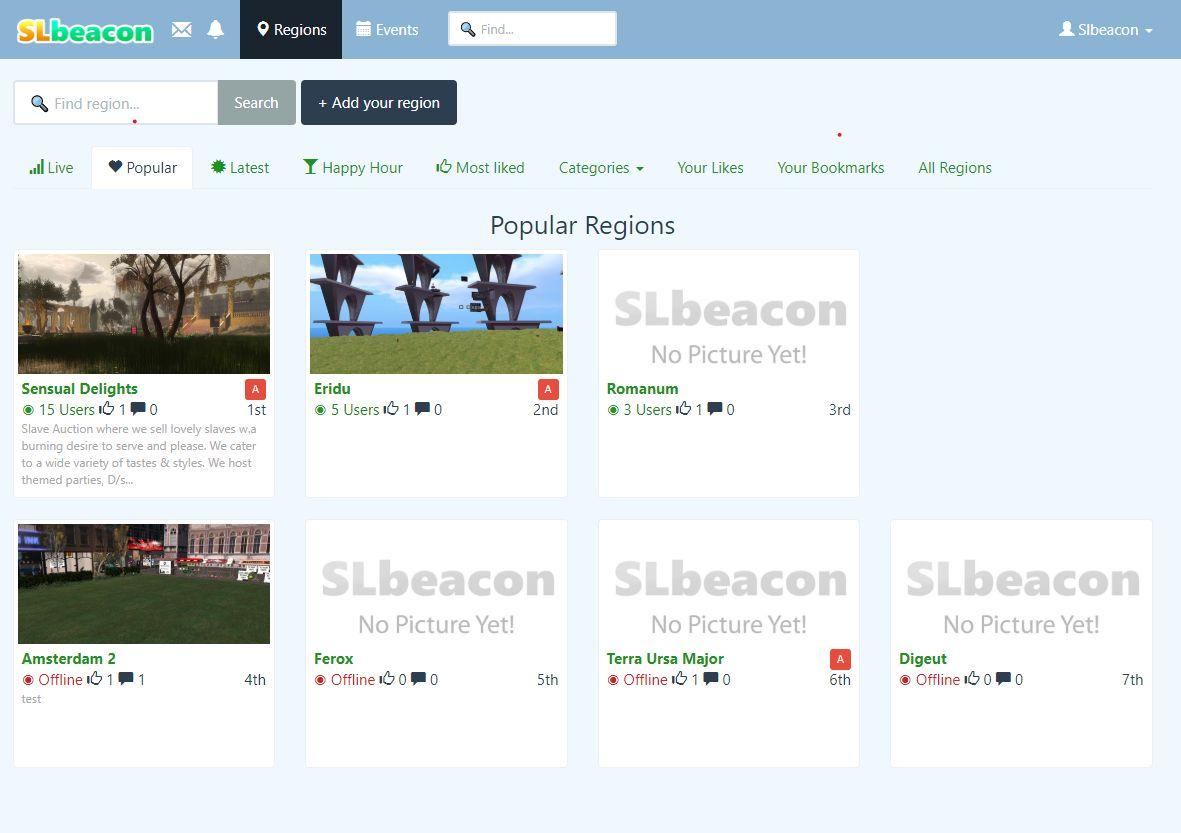Select the Happy Hour tab
The width and height of the screenshot is (1181, 833).
tap(353, 168)
